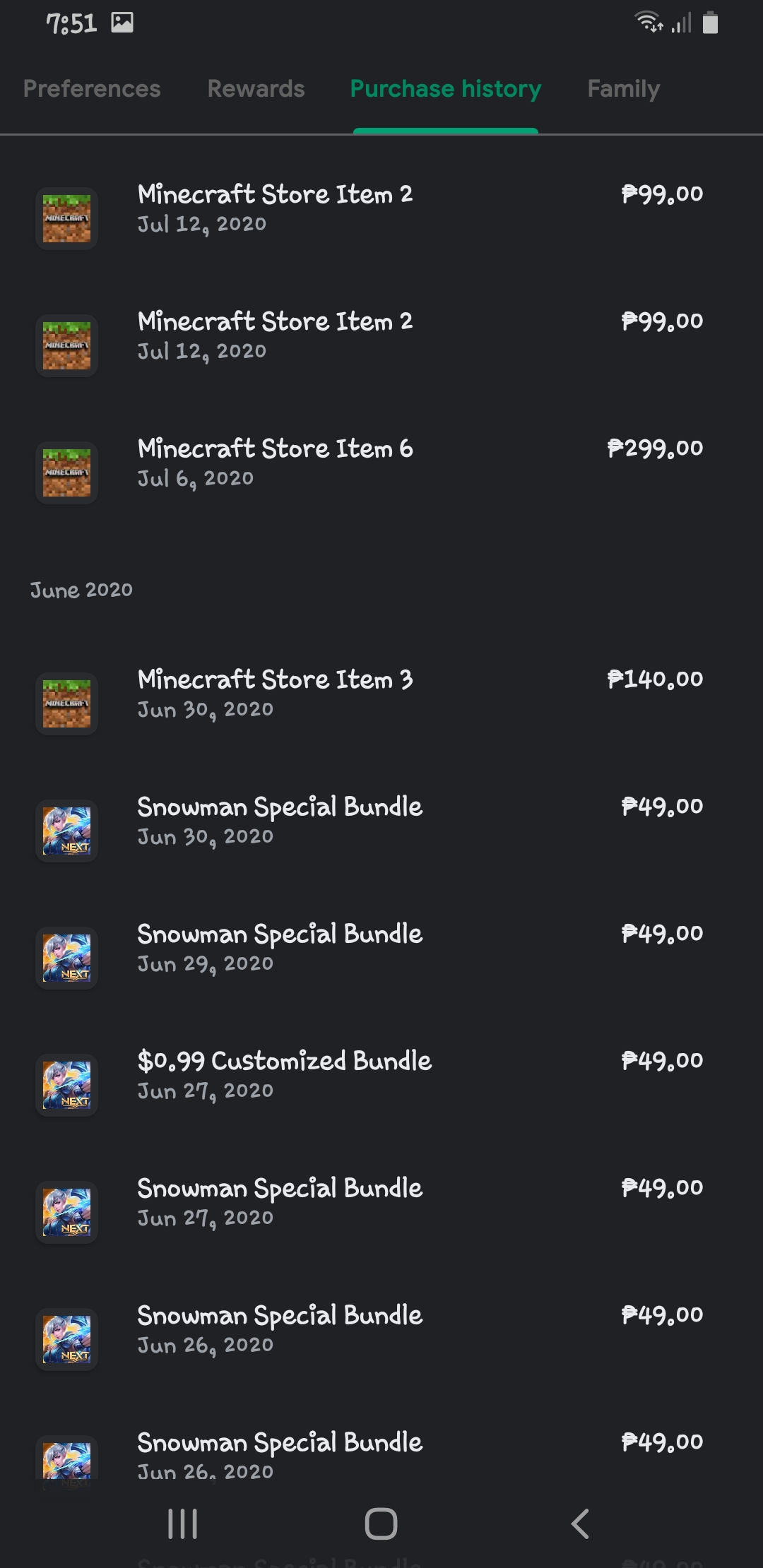Viewport: 763px width, 1568px height.
Task: Tap Minecraft icon for Store Item 3
Action: [x=66, y=703]
